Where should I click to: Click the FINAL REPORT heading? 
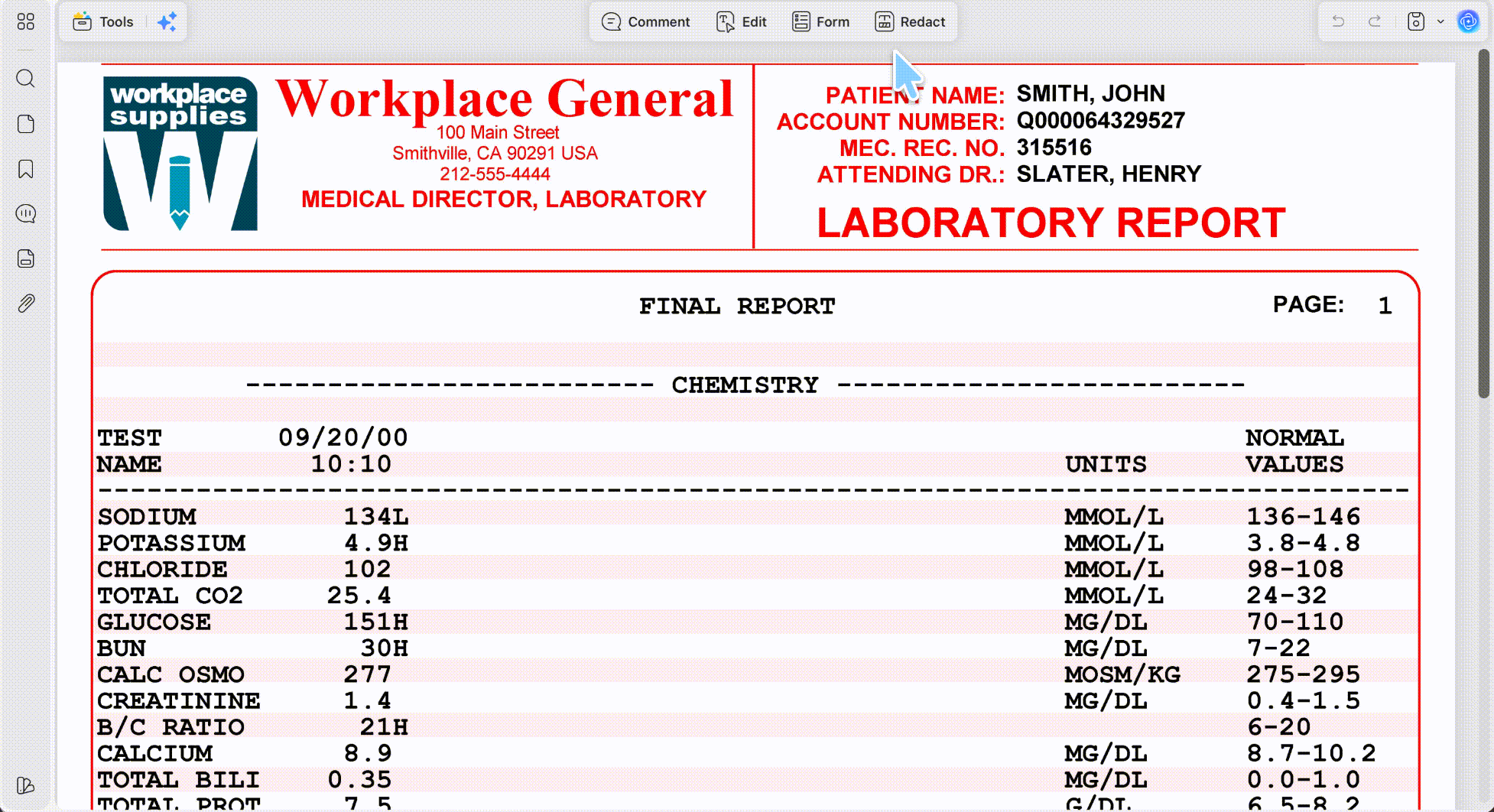click(x=737, y=306)
